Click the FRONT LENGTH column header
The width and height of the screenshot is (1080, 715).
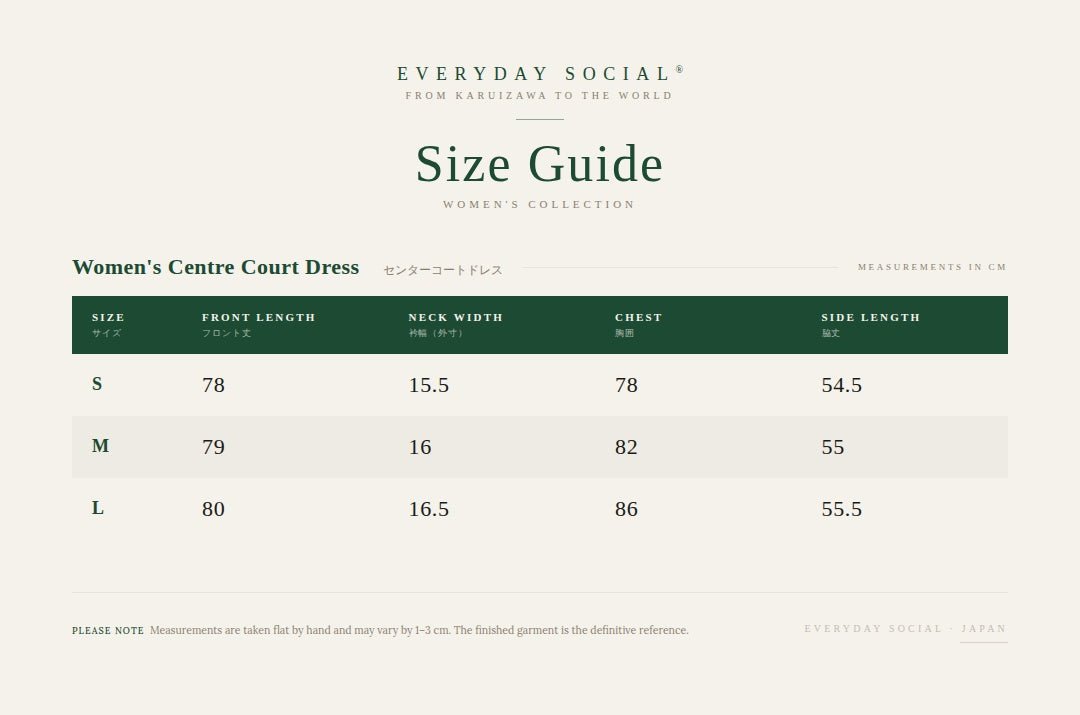coord(258,318)
